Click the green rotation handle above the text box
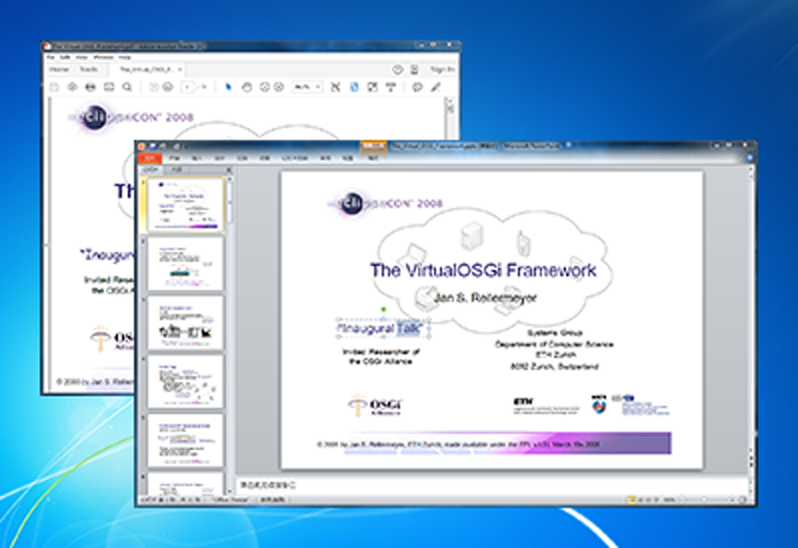798x548 pixels. pos(383,309)
